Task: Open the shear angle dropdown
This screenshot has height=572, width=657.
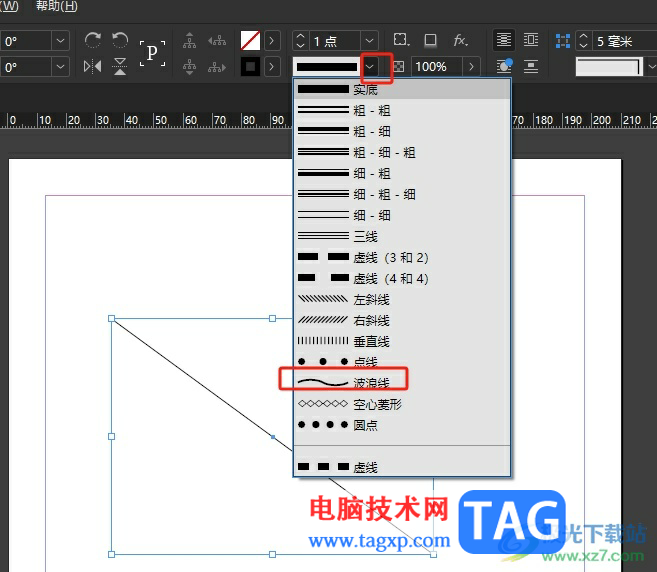Action: [x=60, y=67]
